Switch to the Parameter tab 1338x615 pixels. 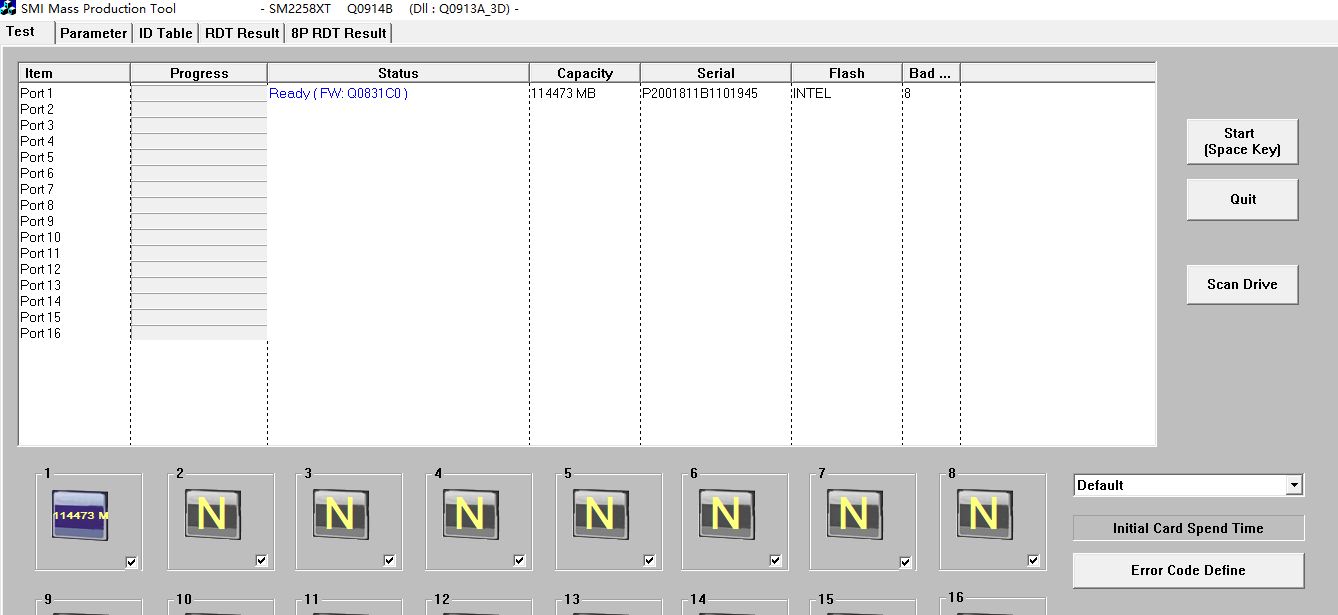click(x=94, y=33)
